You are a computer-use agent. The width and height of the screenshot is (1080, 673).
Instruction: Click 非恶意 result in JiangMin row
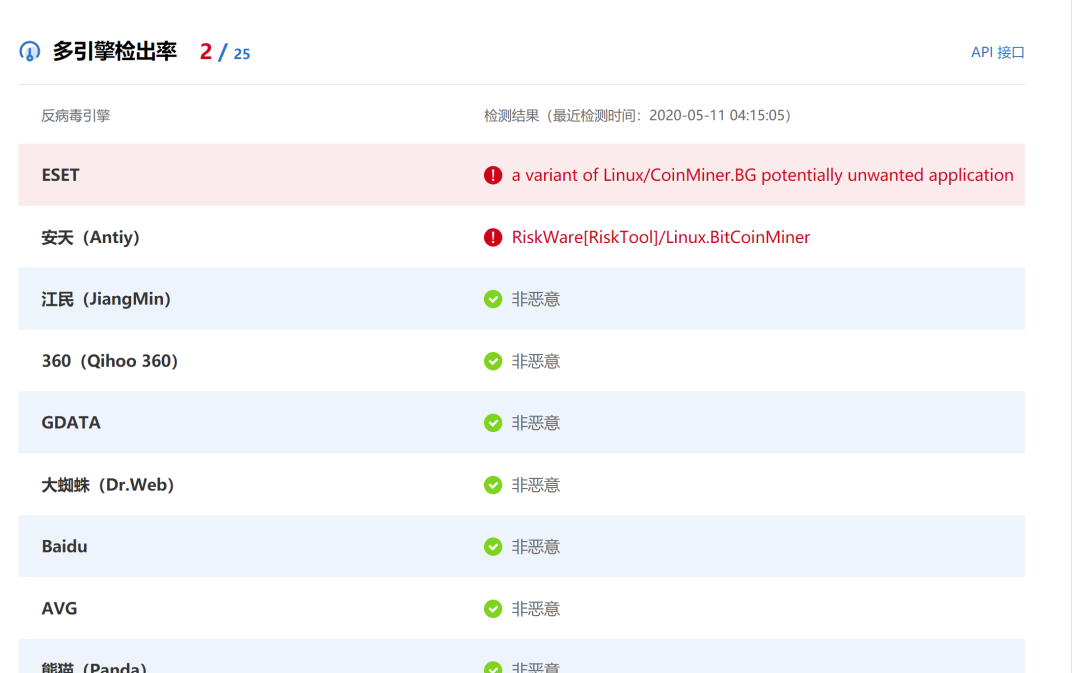click(536, 299)
